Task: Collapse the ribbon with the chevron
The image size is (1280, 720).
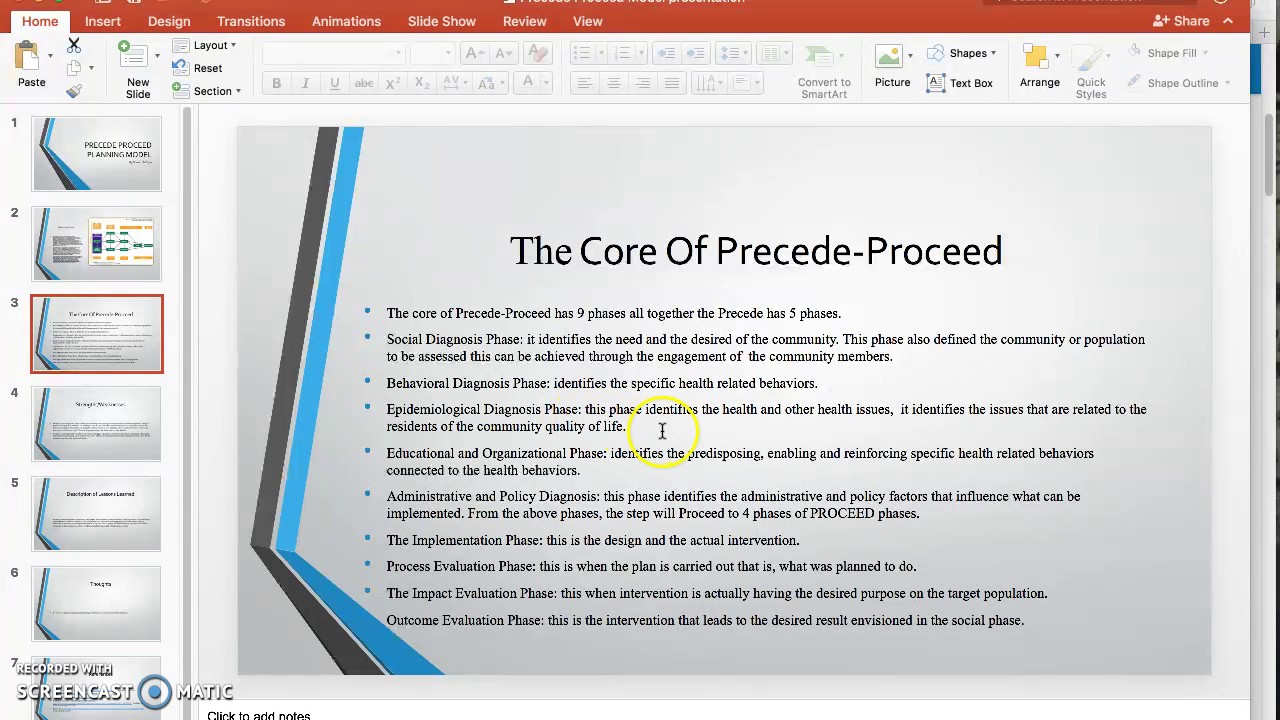Action: tap(1228, 21)
